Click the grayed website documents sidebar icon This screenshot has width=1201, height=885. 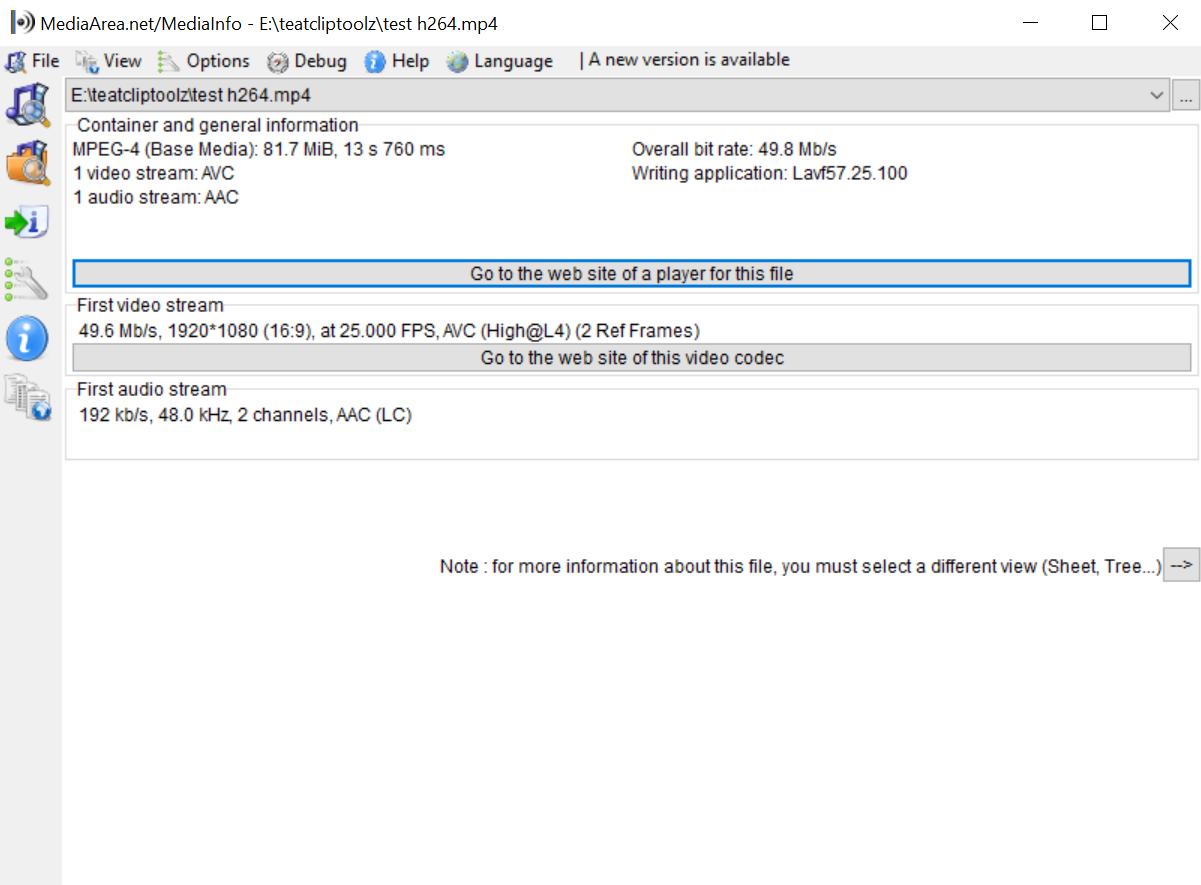(x=28, y=397)
